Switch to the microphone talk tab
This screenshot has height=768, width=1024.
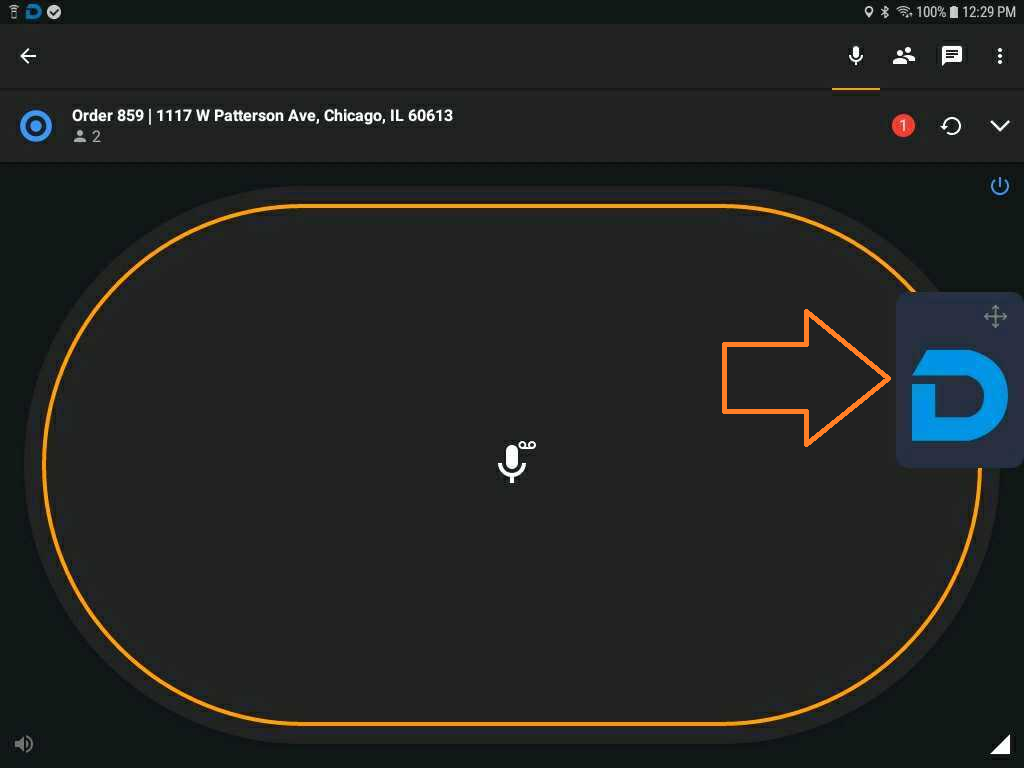click(856, 56)
